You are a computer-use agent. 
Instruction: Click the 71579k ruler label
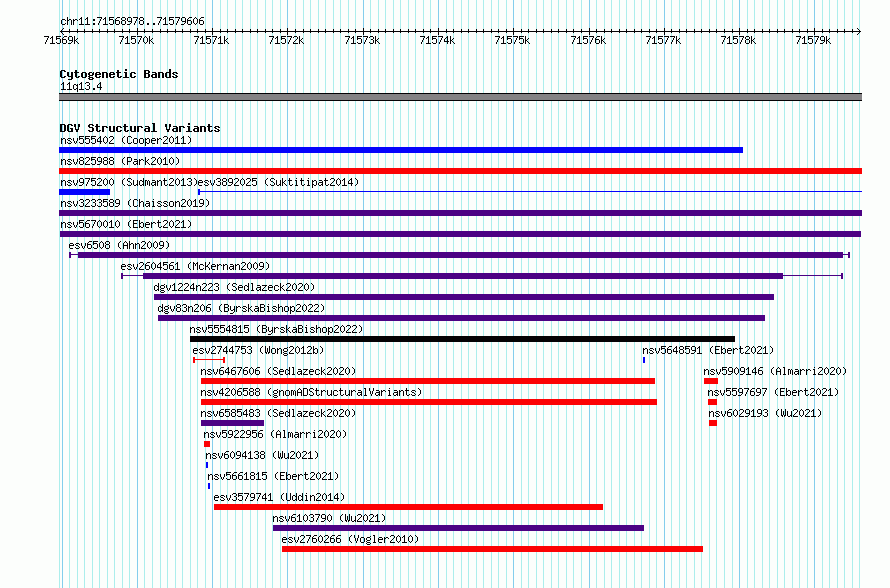point(813,40)
